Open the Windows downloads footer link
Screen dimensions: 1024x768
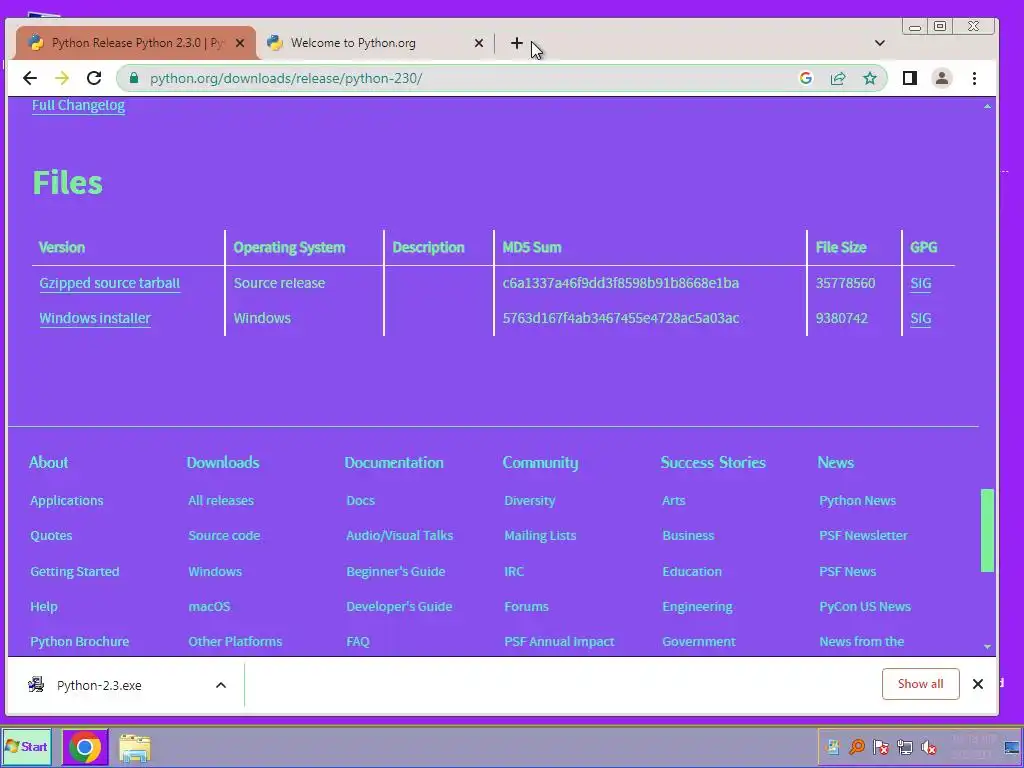pos(215,571)
